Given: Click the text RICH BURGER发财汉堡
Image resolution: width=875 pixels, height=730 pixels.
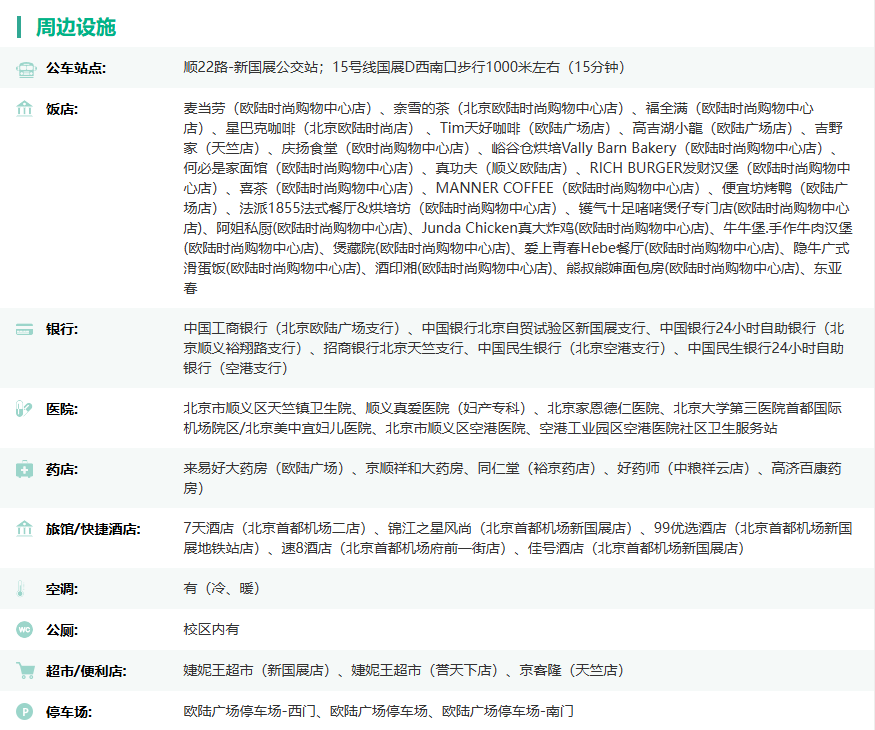Looking at the screenshot, I should (664, 169).
